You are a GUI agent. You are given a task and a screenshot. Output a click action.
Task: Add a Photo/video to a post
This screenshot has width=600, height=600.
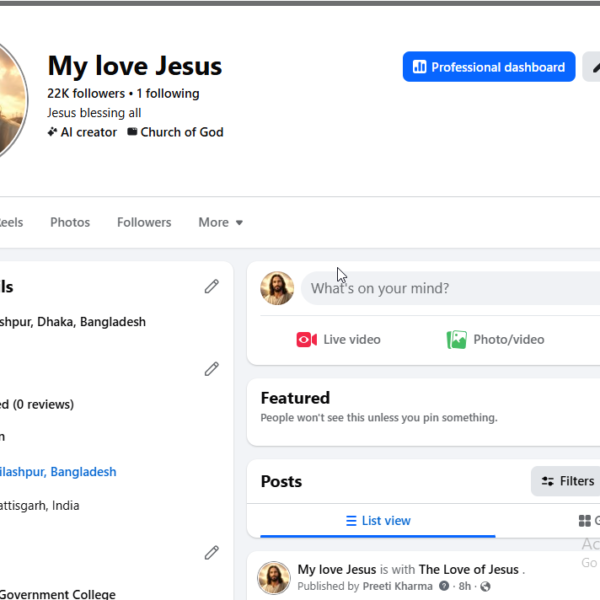(x=496, y=339)
